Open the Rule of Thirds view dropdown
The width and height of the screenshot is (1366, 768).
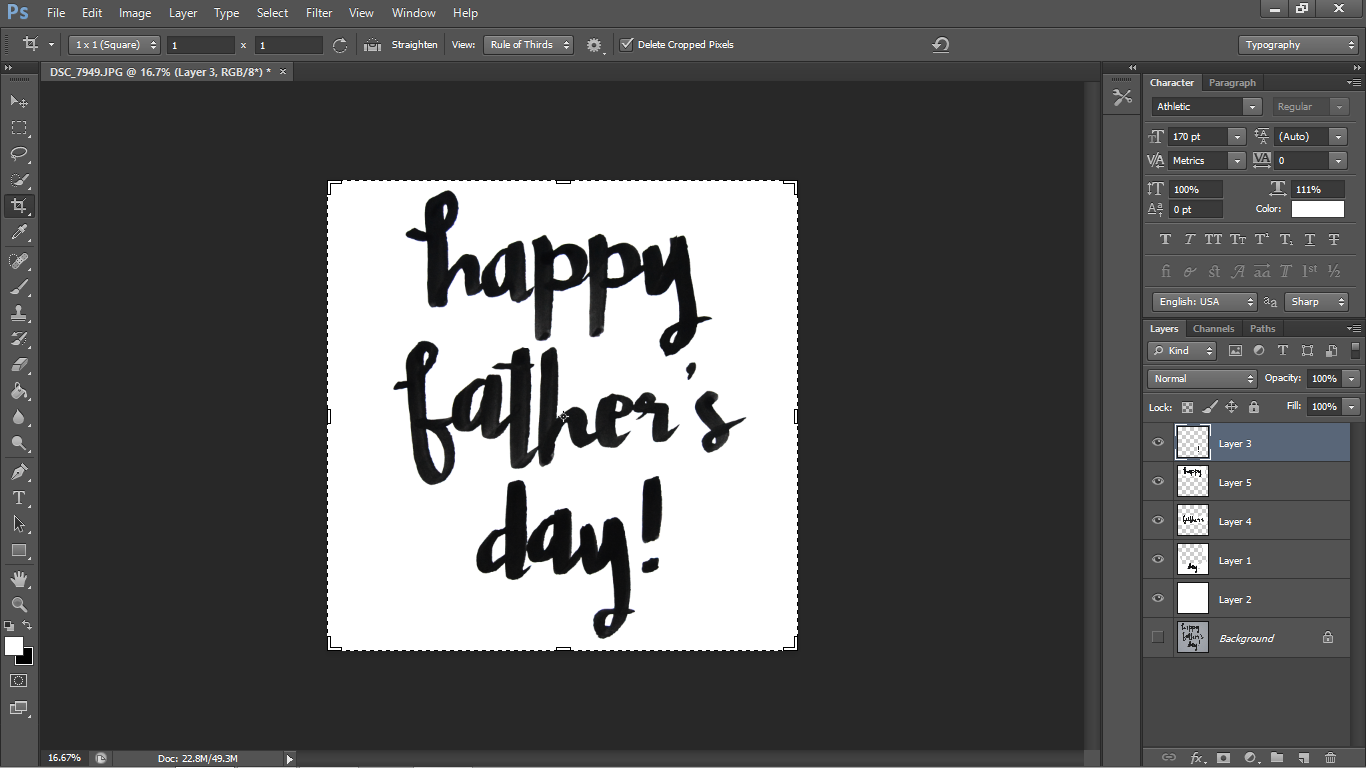(x=528, y=44)
